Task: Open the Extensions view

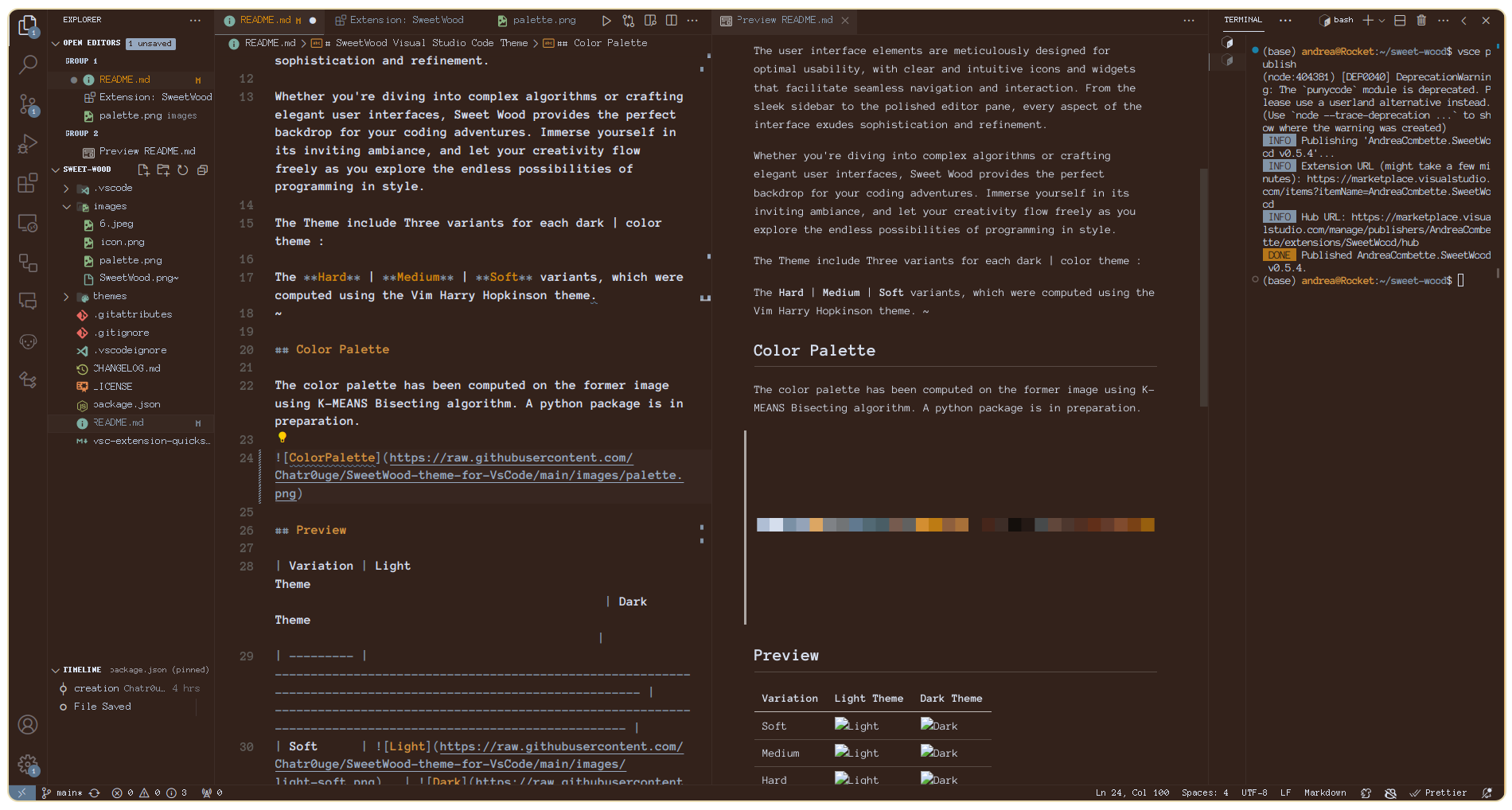Action: click(28, 183)
